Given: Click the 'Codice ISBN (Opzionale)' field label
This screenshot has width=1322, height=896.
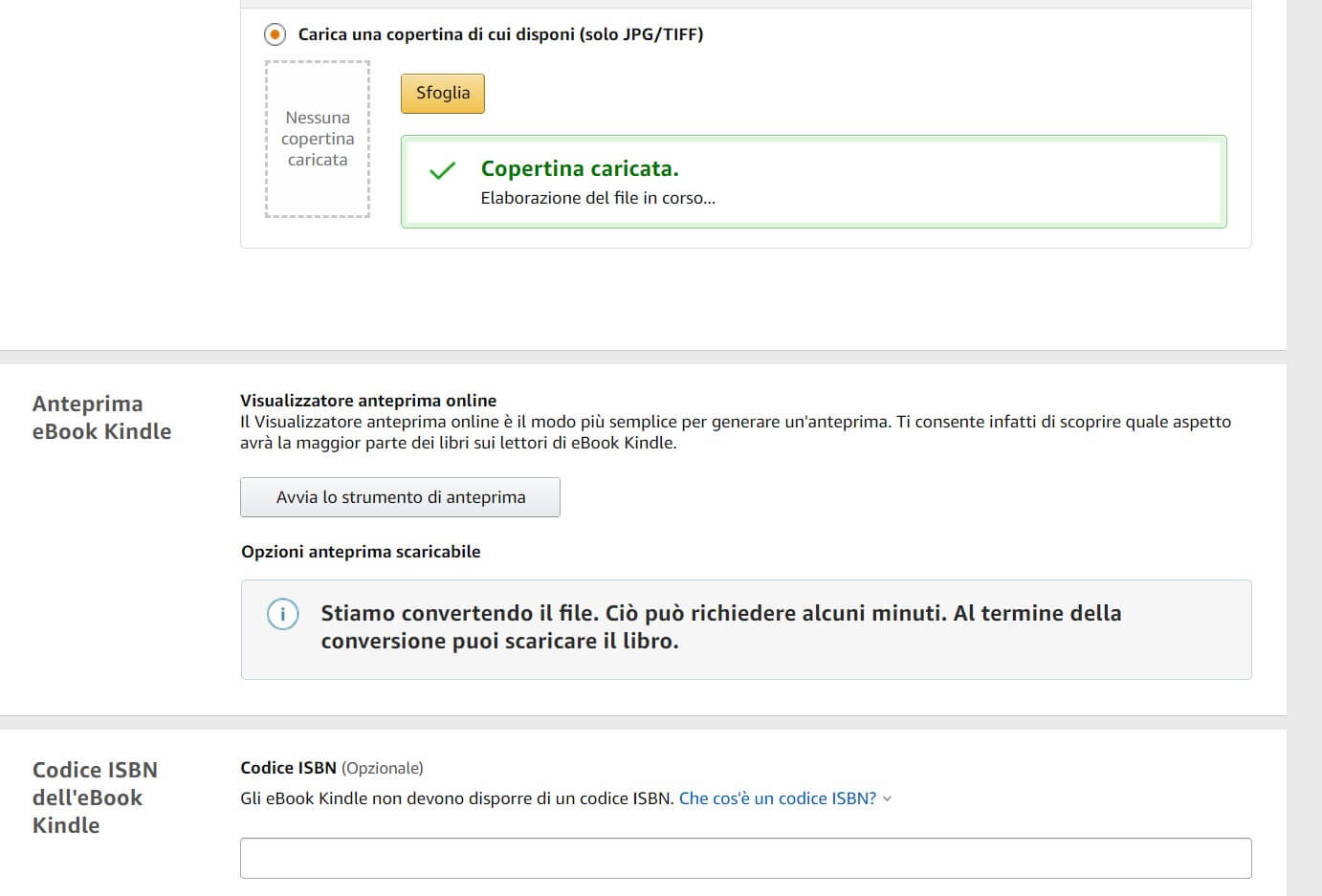Looking at the screenshot, I should [x=331, y=768].
